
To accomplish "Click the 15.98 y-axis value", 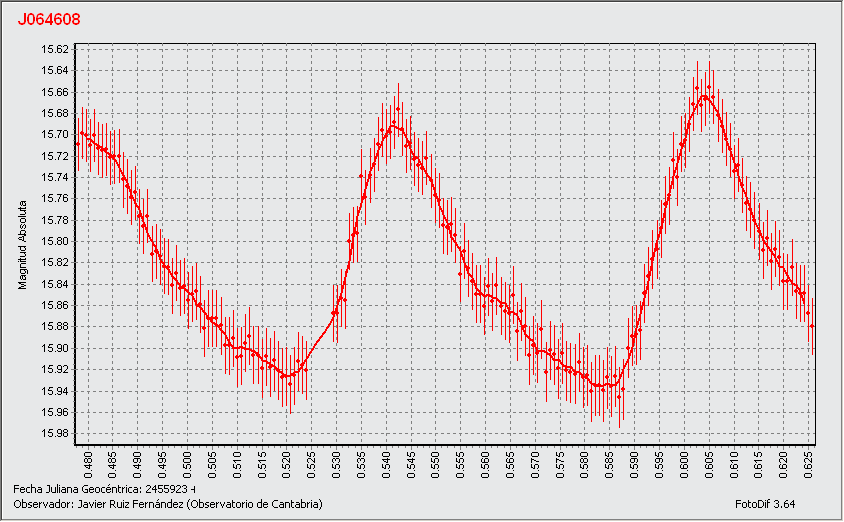I will point(55,434).
